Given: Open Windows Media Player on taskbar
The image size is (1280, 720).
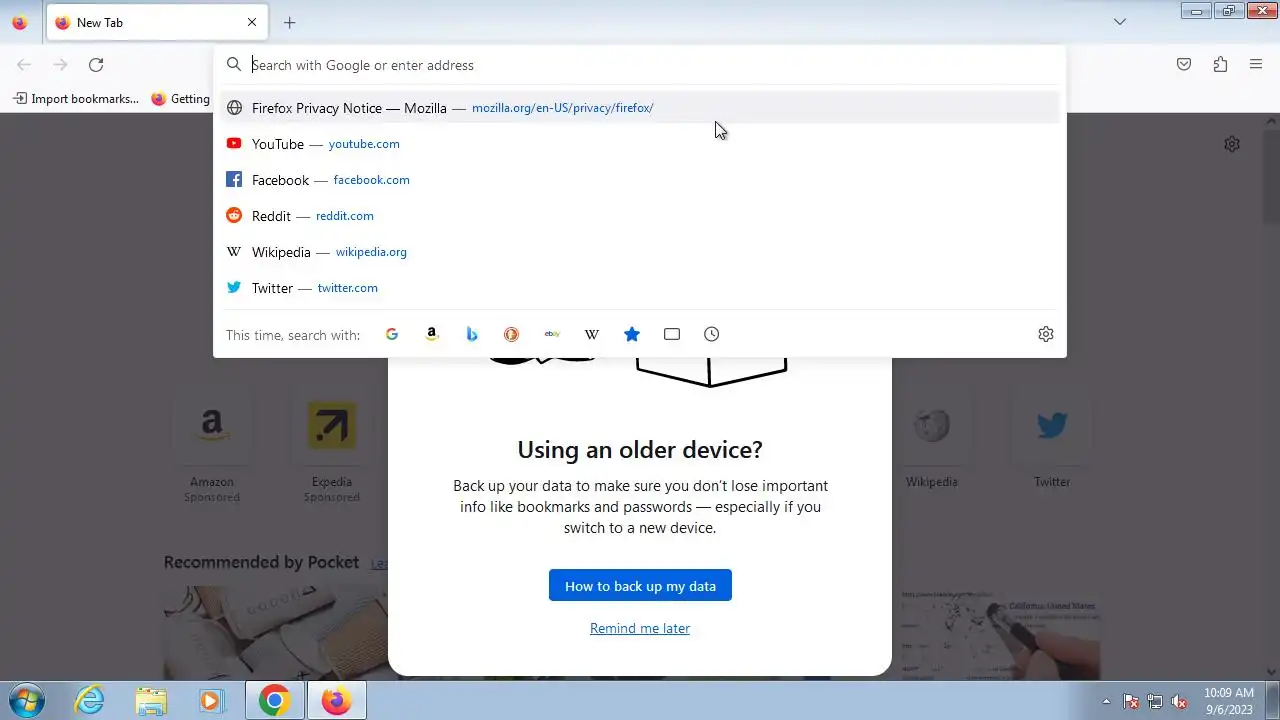Looking at the screenshot, I should 211,700.
